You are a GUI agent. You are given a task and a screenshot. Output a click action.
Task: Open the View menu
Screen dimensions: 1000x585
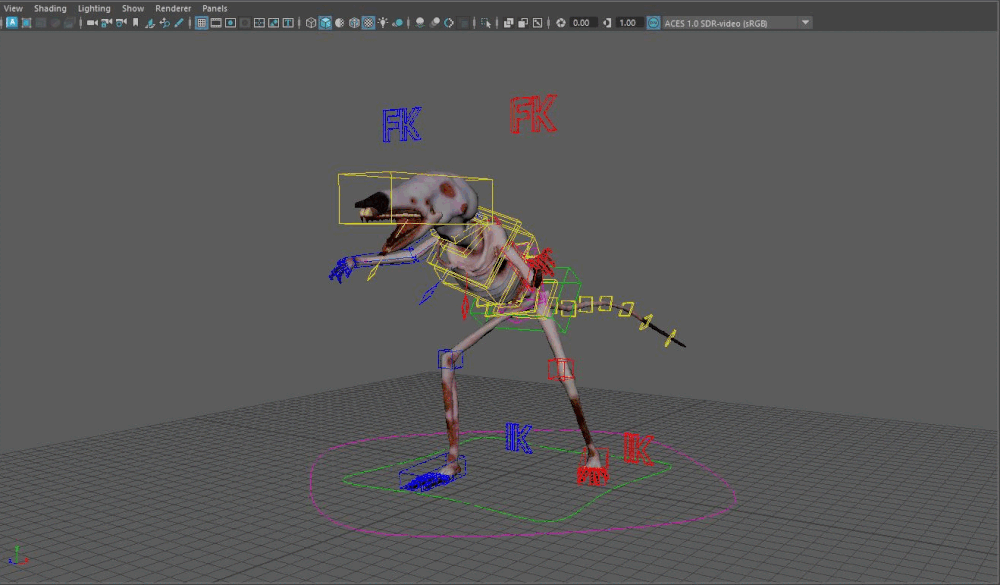13,8
